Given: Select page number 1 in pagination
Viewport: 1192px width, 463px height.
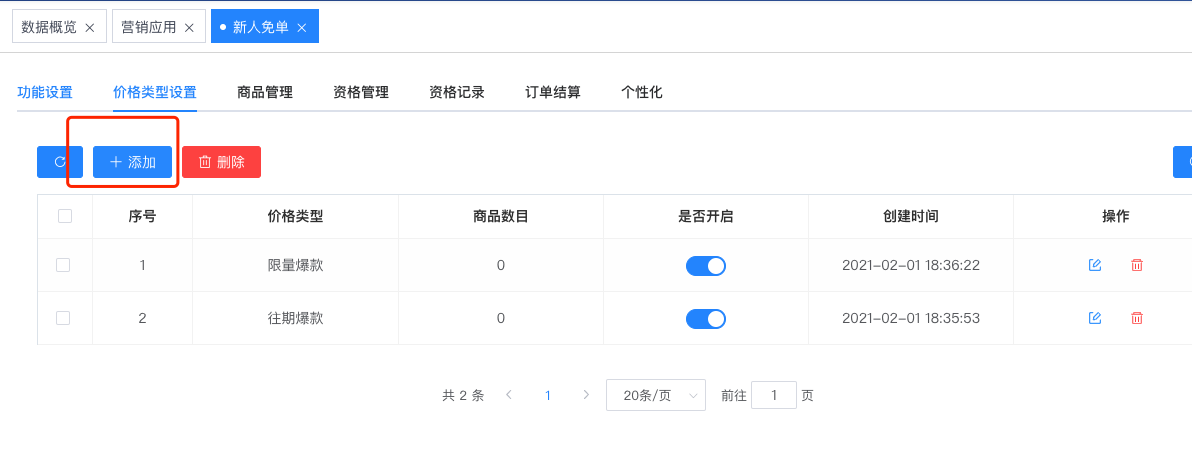Looking at the screenshot, I should point(547,395).
